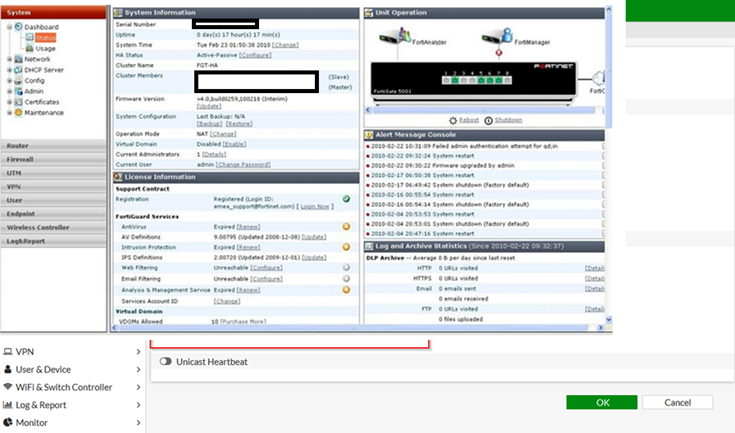Select Usage under Dashboard
Screen dimensions: 735x433
tap(45, 48)
